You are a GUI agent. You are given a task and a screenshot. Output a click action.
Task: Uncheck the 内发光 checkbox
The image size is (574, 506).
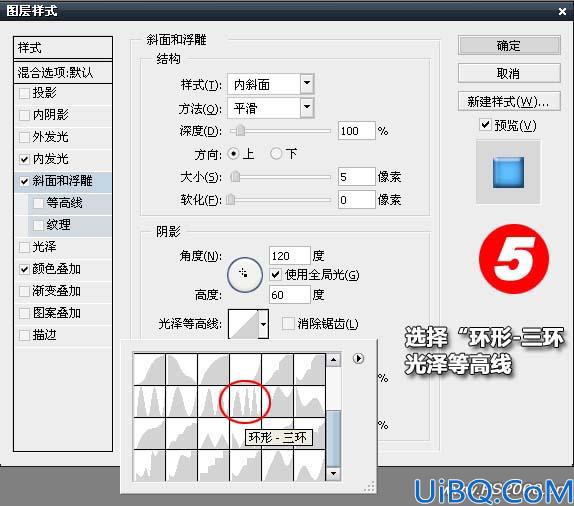click(x=24, y=159)
